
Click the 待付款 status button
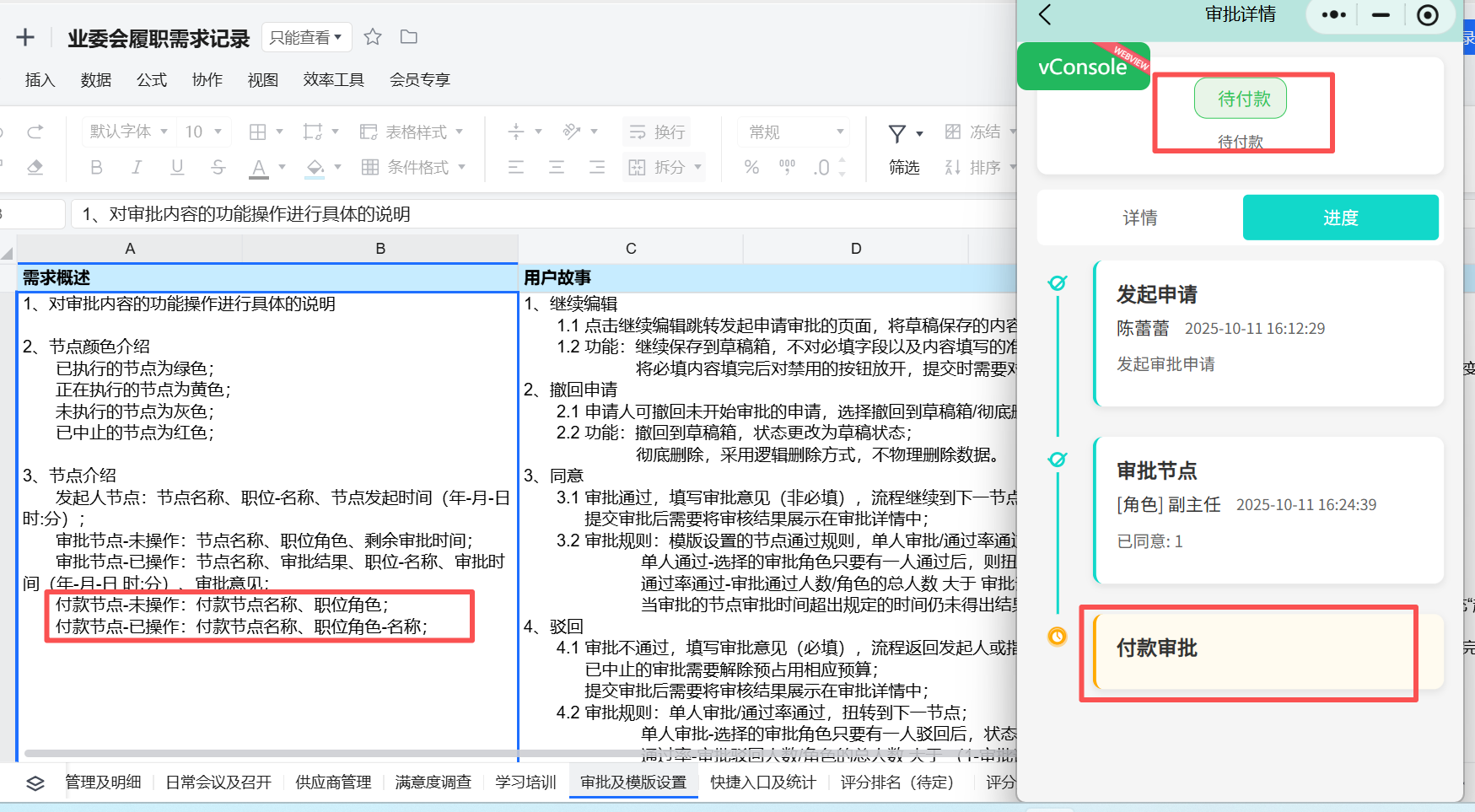(x=1241, y=98)
